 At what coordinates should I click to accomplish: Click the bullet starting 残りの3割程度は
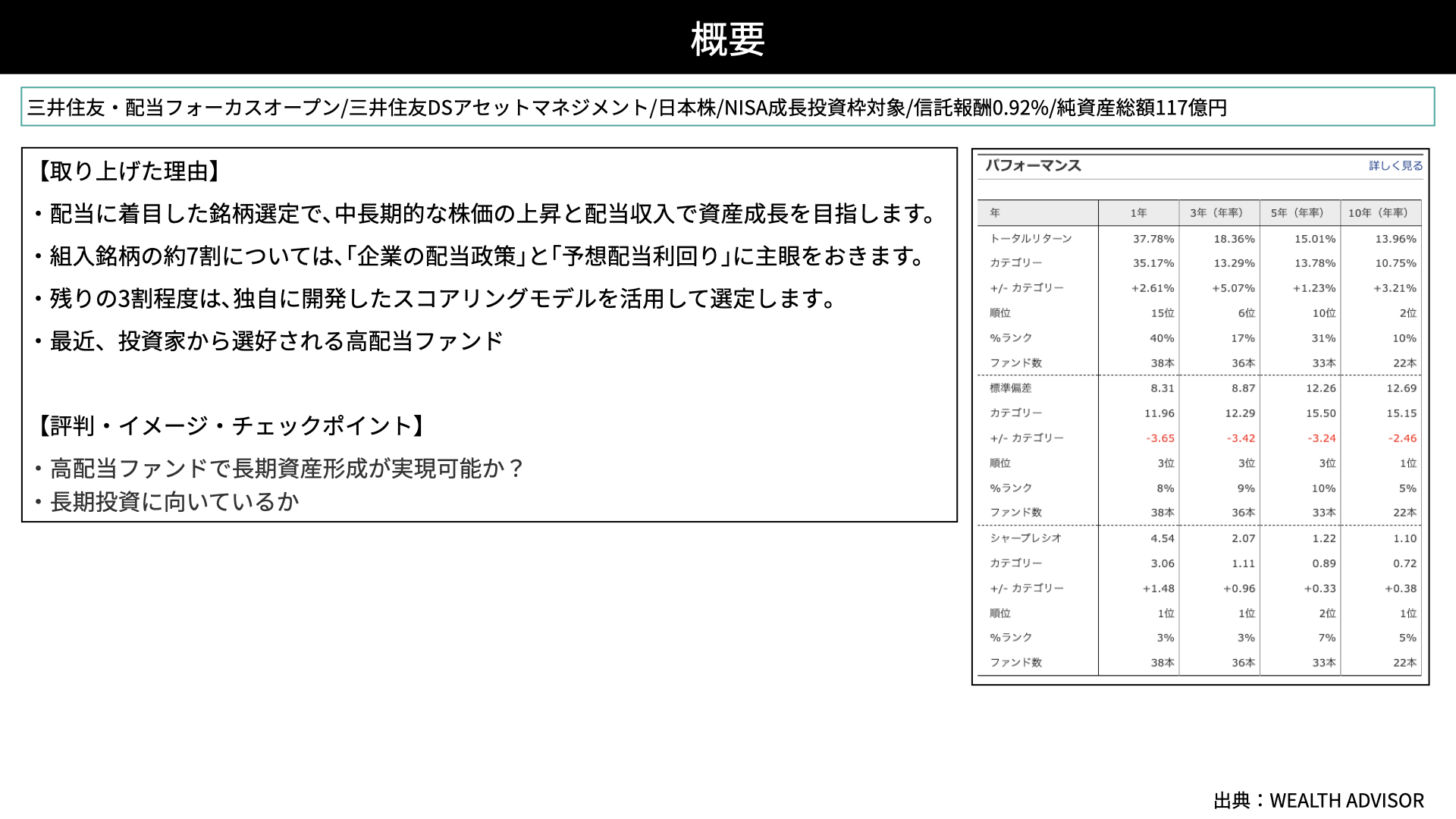435,299
